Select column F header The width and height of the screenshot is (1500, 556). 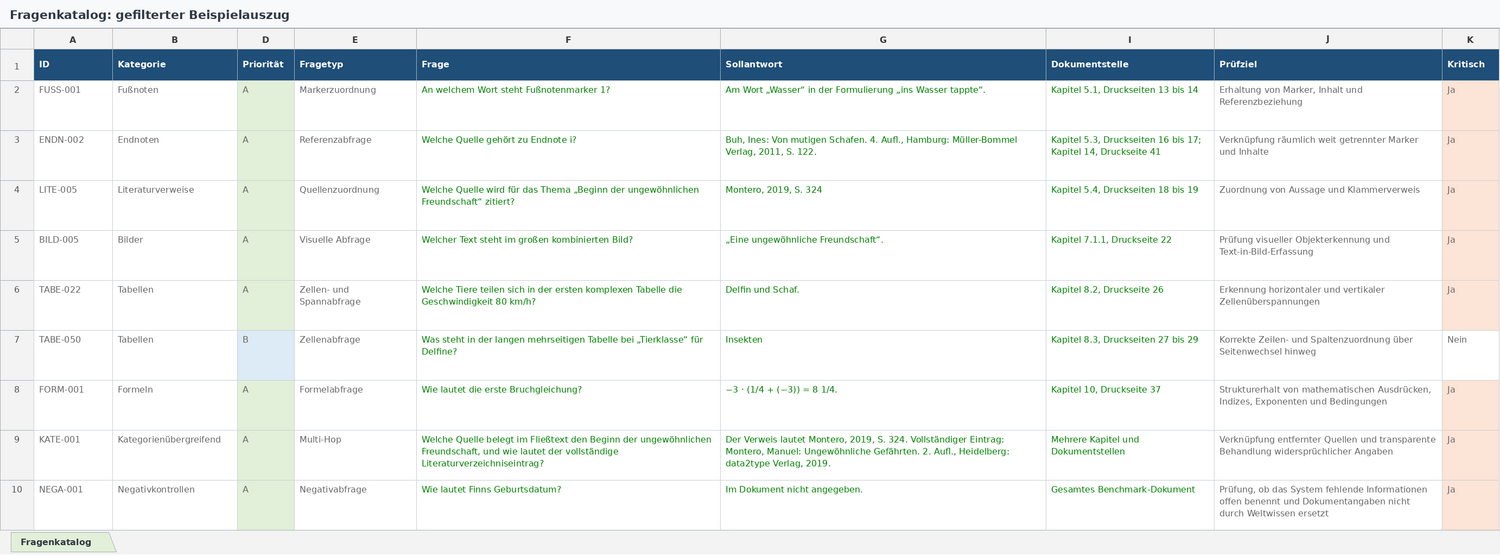568,39
